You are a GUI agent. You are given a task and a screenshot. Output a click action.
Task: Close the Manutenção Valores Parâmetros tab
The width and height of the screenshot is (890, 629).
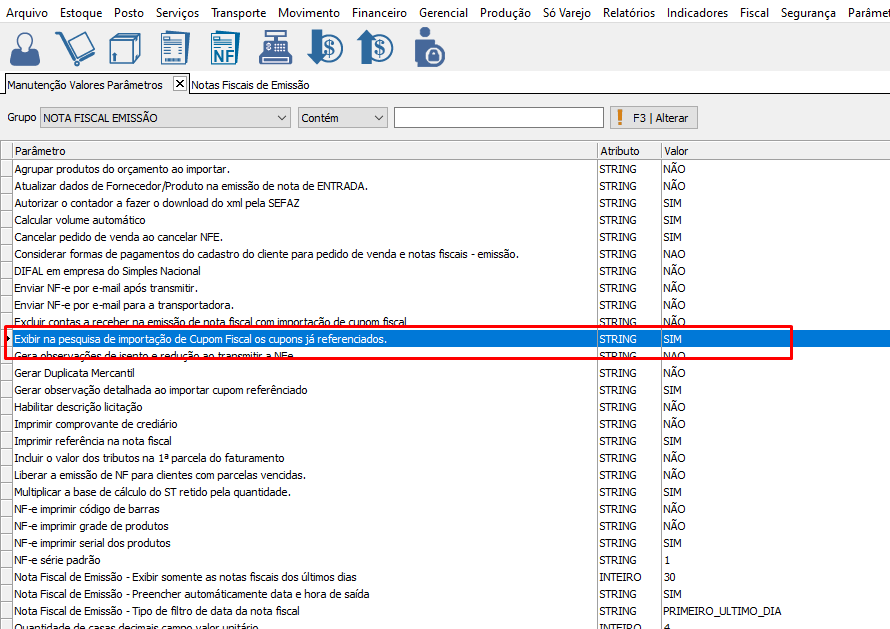coord(180,84)
